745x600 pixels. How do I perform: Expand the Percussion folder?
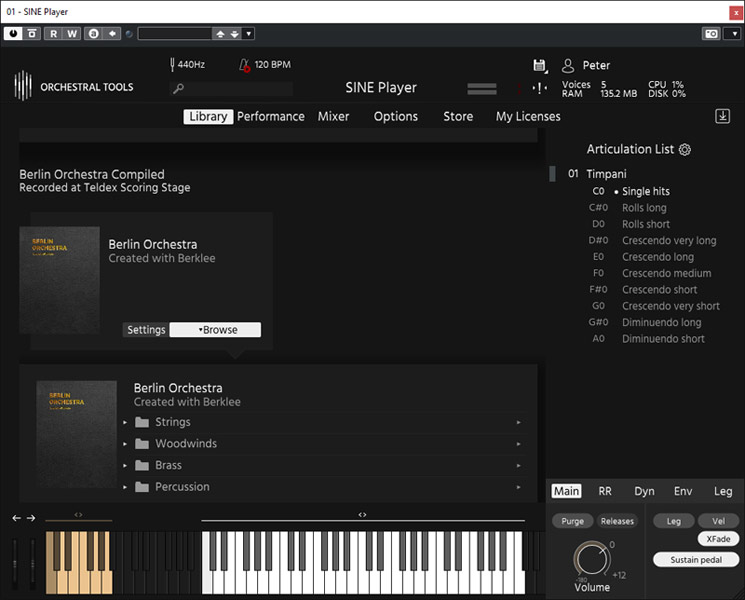(182, 487)
